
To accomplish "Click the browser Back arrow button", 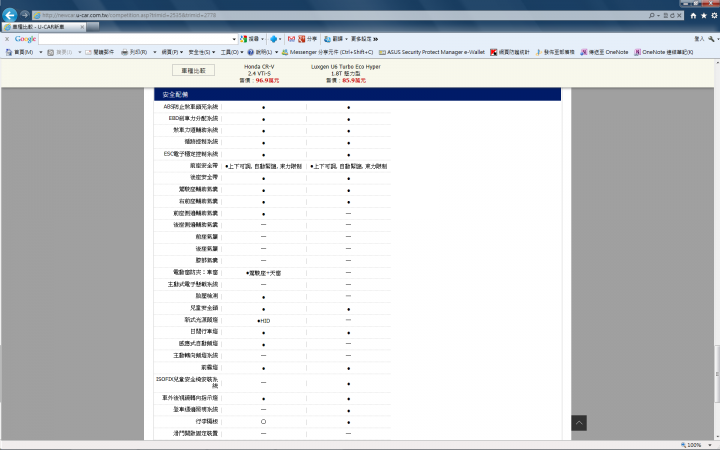I will 10,15.
